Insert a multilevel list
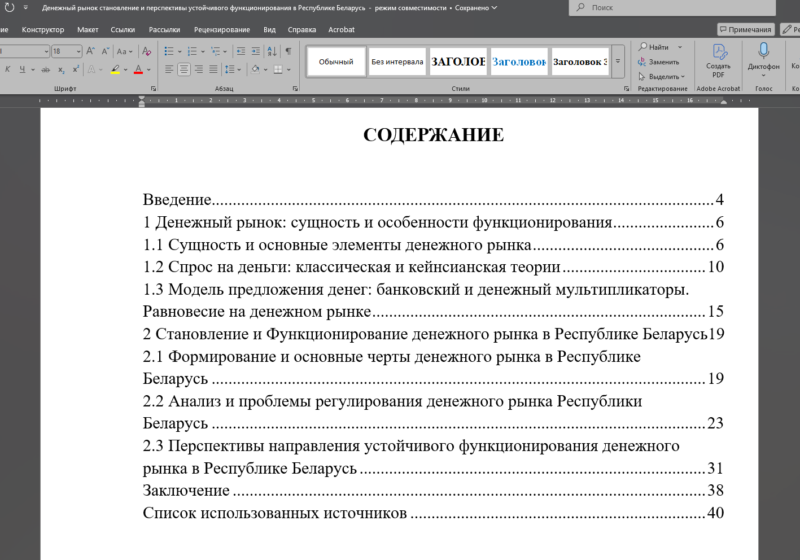This screenshot has height=560, width=800. (x=215, y=51)
